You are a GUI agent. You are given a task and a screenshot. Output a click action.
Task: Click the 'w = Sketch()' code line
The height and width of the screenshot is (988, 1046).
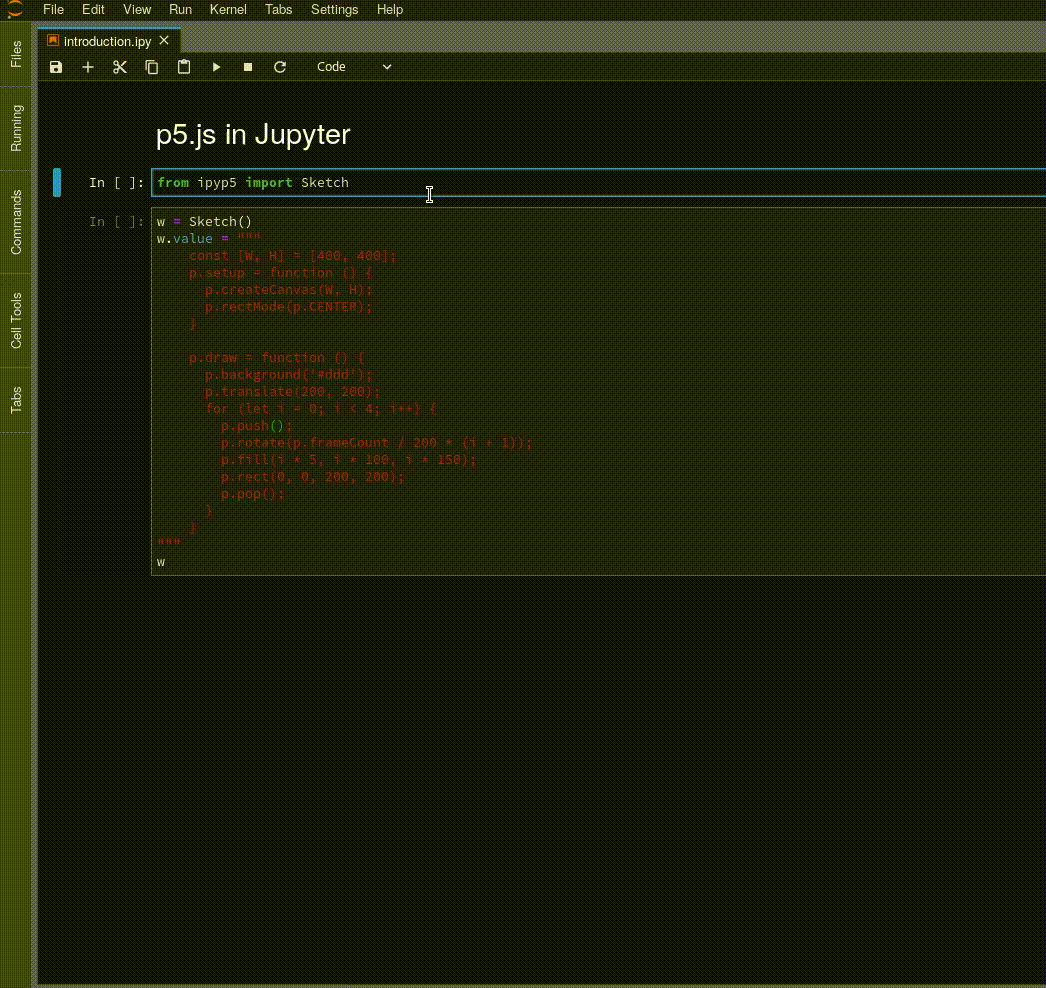tap(204, 221)
